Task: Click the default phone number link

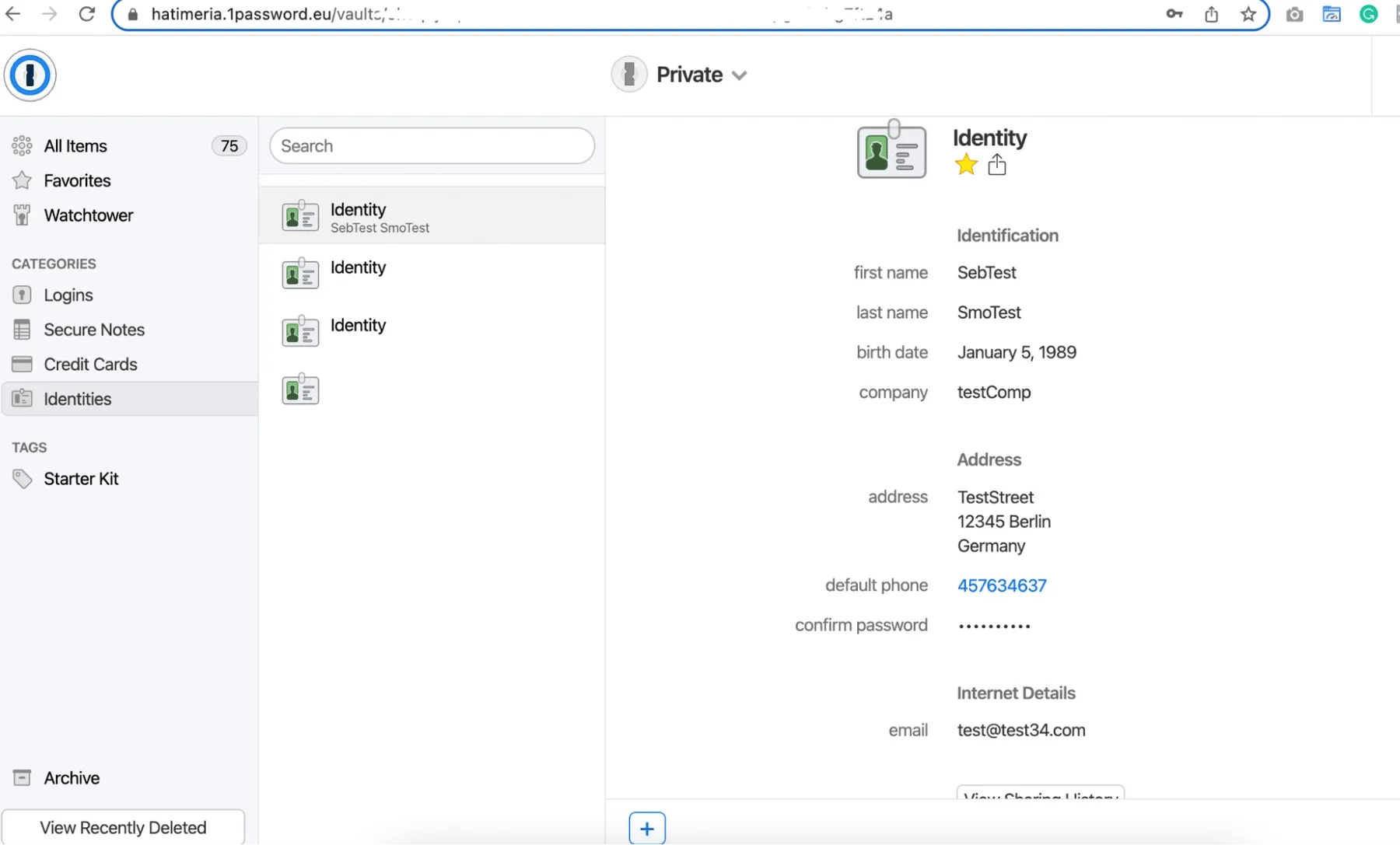Action: (1001, 585)
